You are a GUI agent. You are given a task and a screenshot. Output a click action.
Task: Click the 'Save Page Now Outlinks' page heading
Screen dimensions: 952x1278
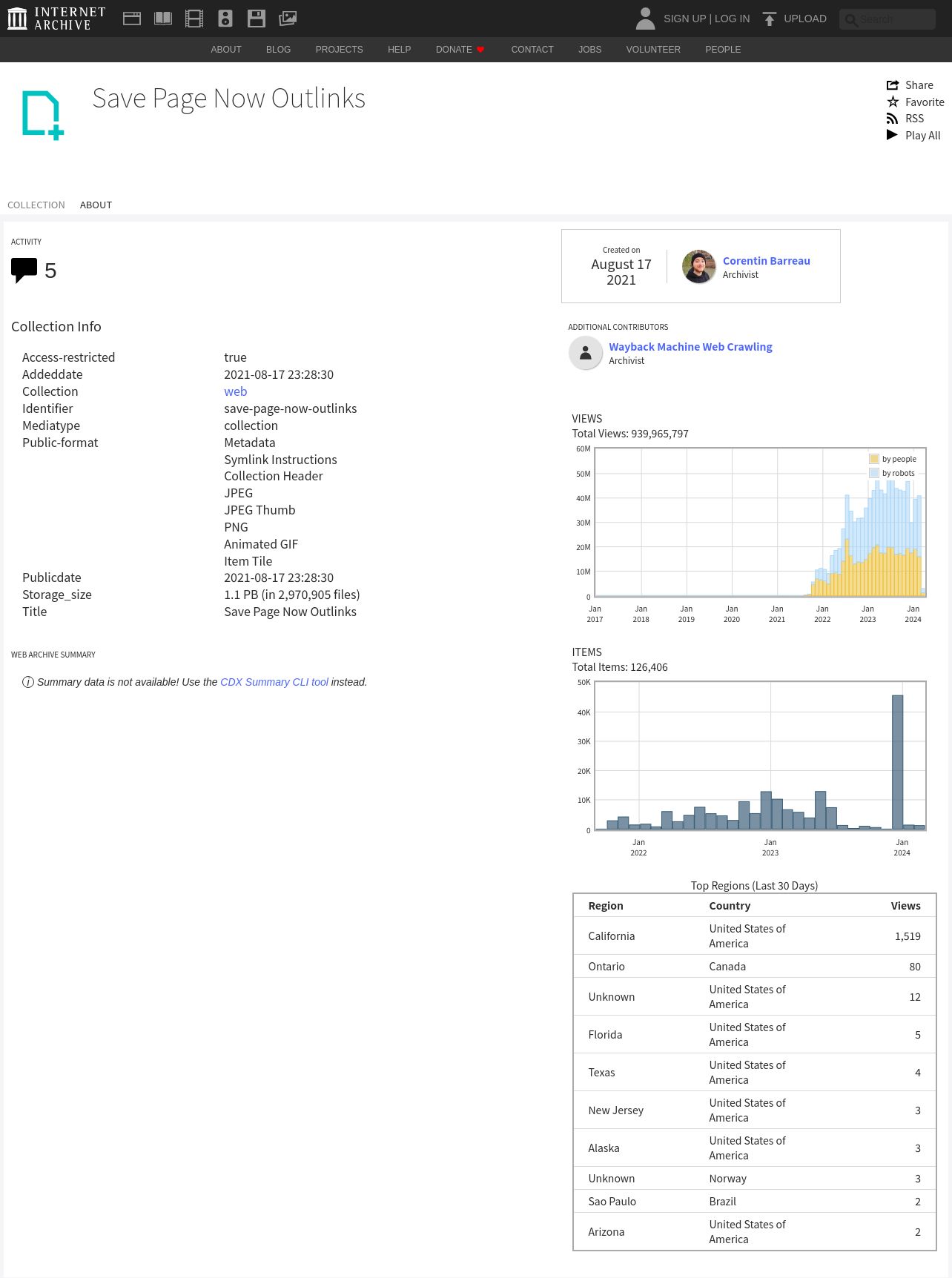pos(228,99)
